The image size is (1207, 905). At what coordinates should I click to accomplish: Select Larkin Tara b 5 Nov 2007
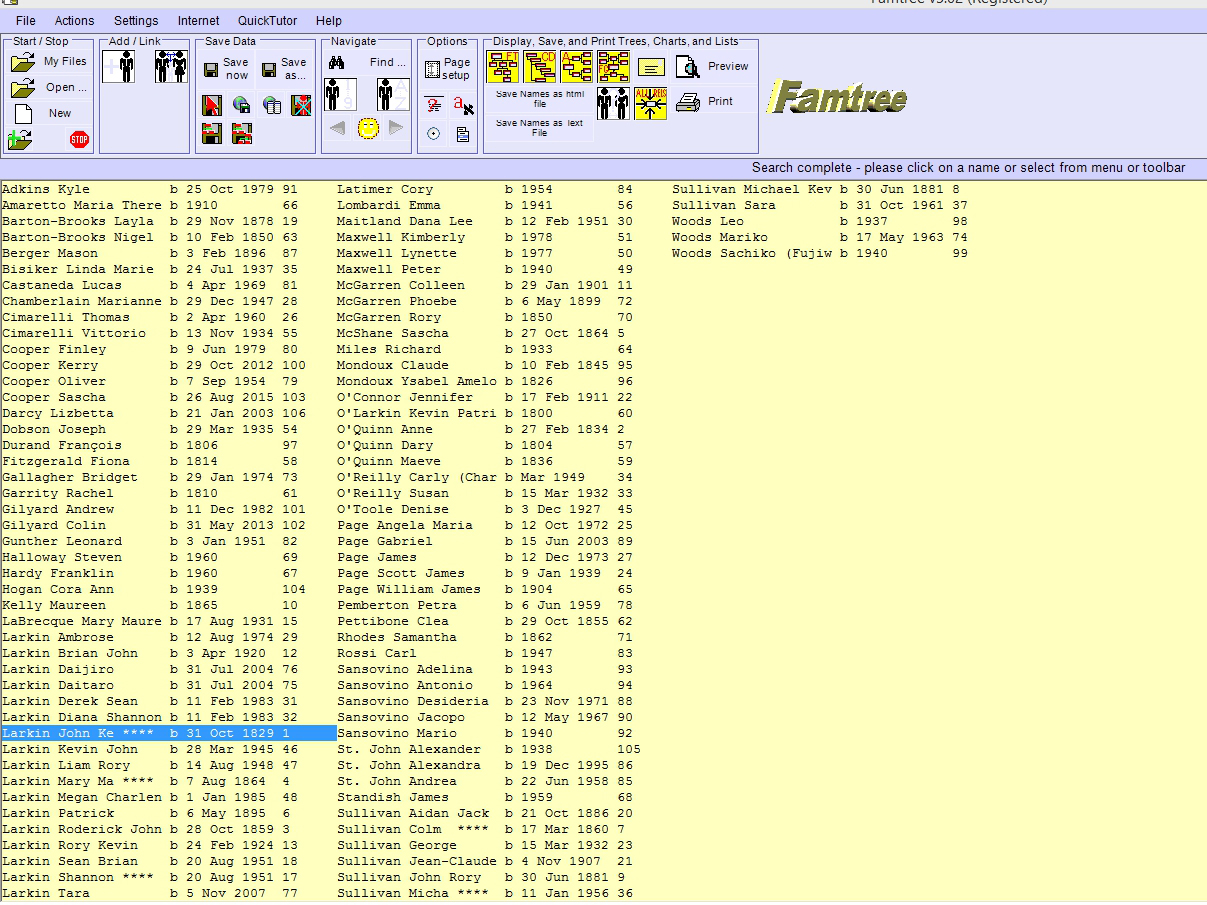tap(168, 893)
